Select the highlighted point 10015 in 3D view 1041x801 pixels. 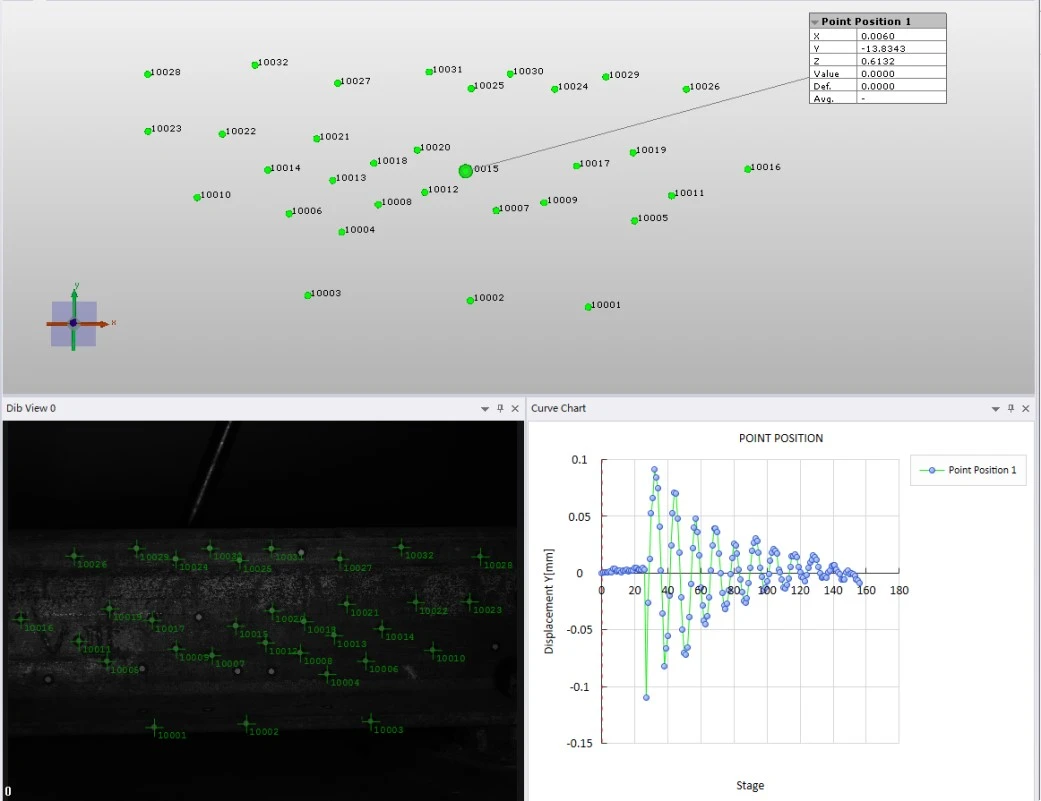[x=465, y=171]
